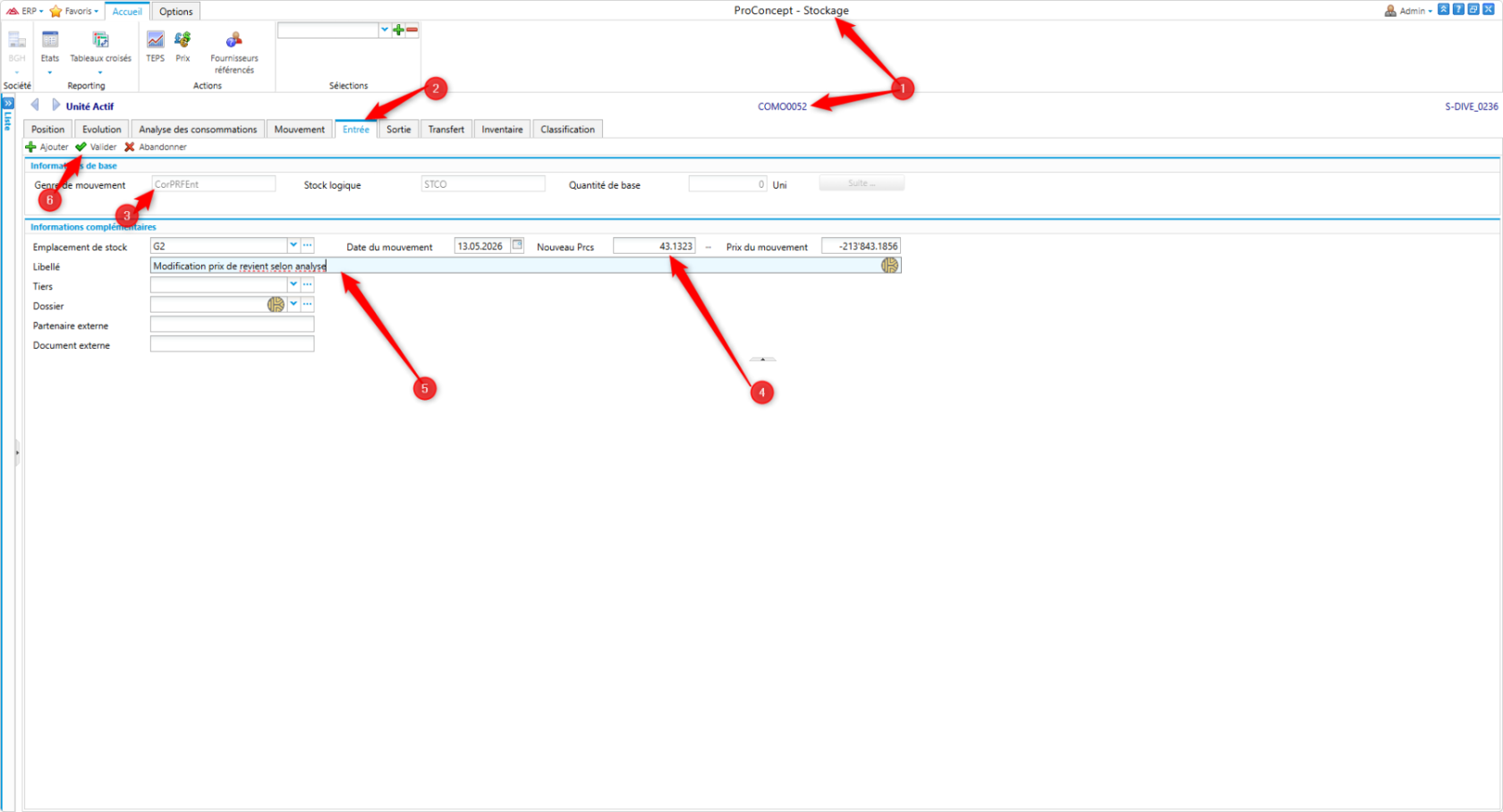Click the Abandonner button

(156, 147)
